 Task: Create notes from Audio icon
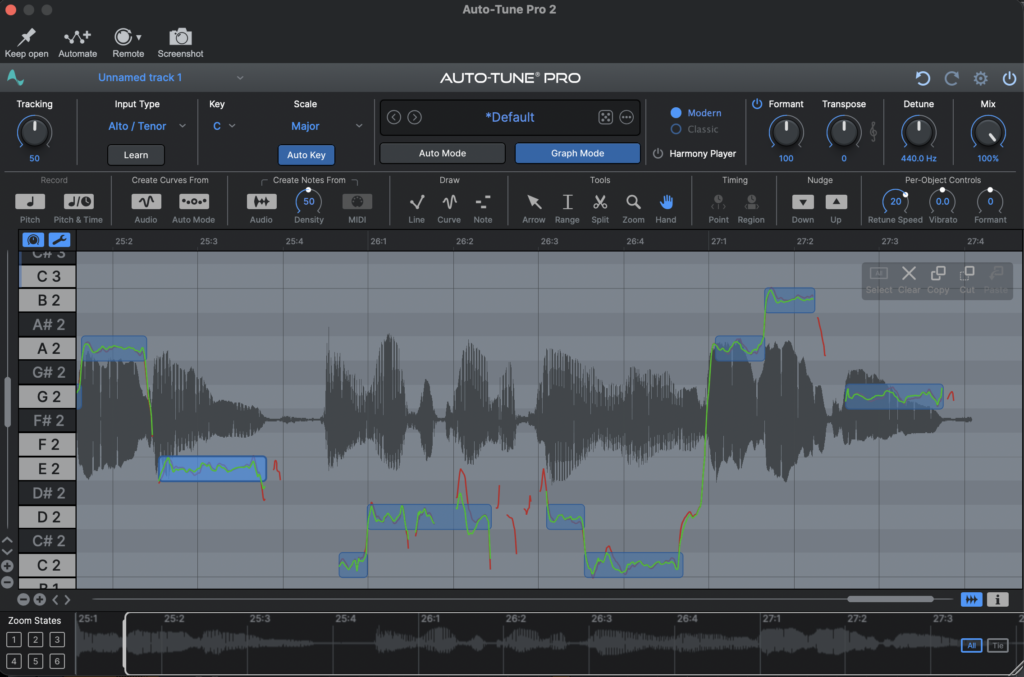pyautogui.click(x=261, y=201)
